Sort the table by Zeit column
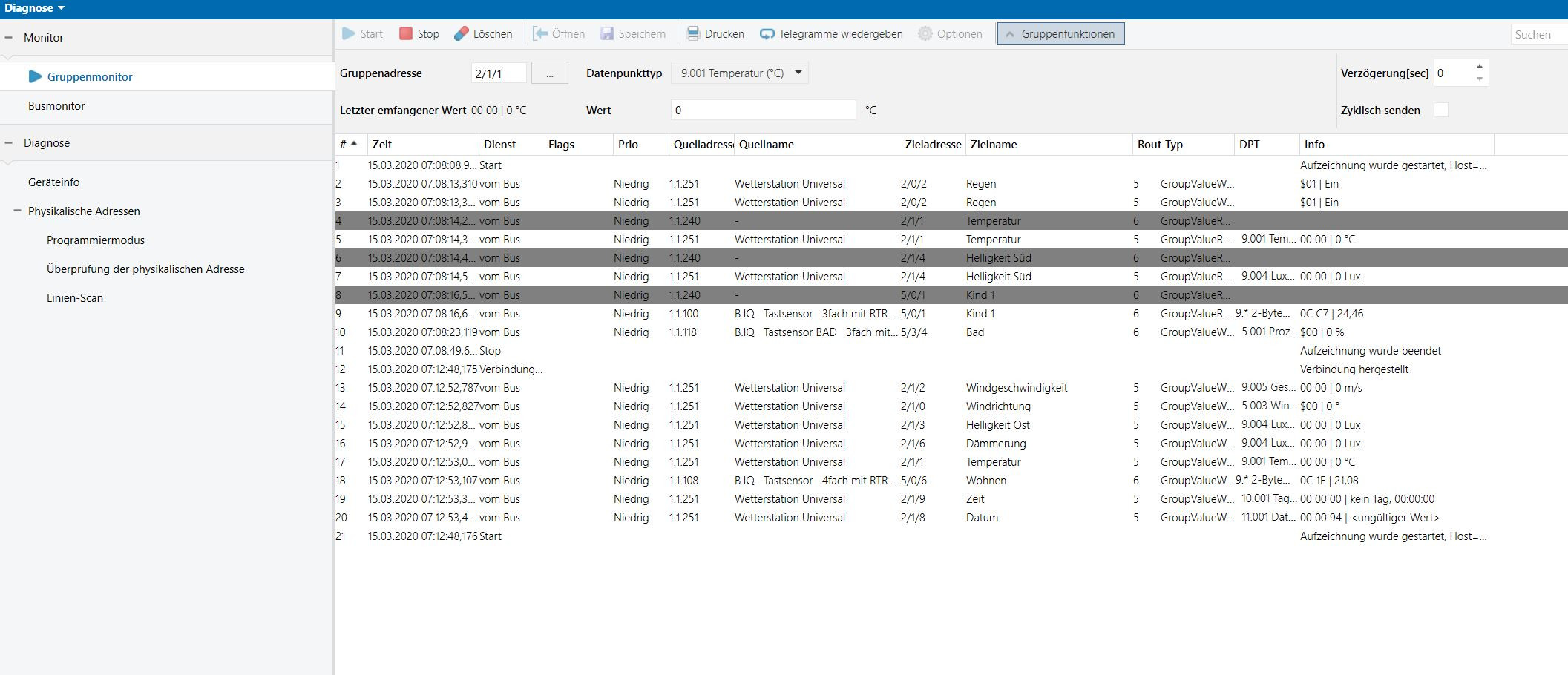Screen dimensions: 1568x675 pyautogui.click(x=382, y=145)
